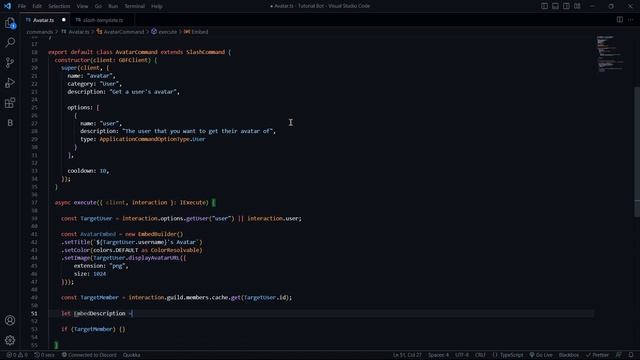This screenshot has width=640, height=360.
Task: Open the Blackbox panel in activity bar
Action: coord(10,123)
